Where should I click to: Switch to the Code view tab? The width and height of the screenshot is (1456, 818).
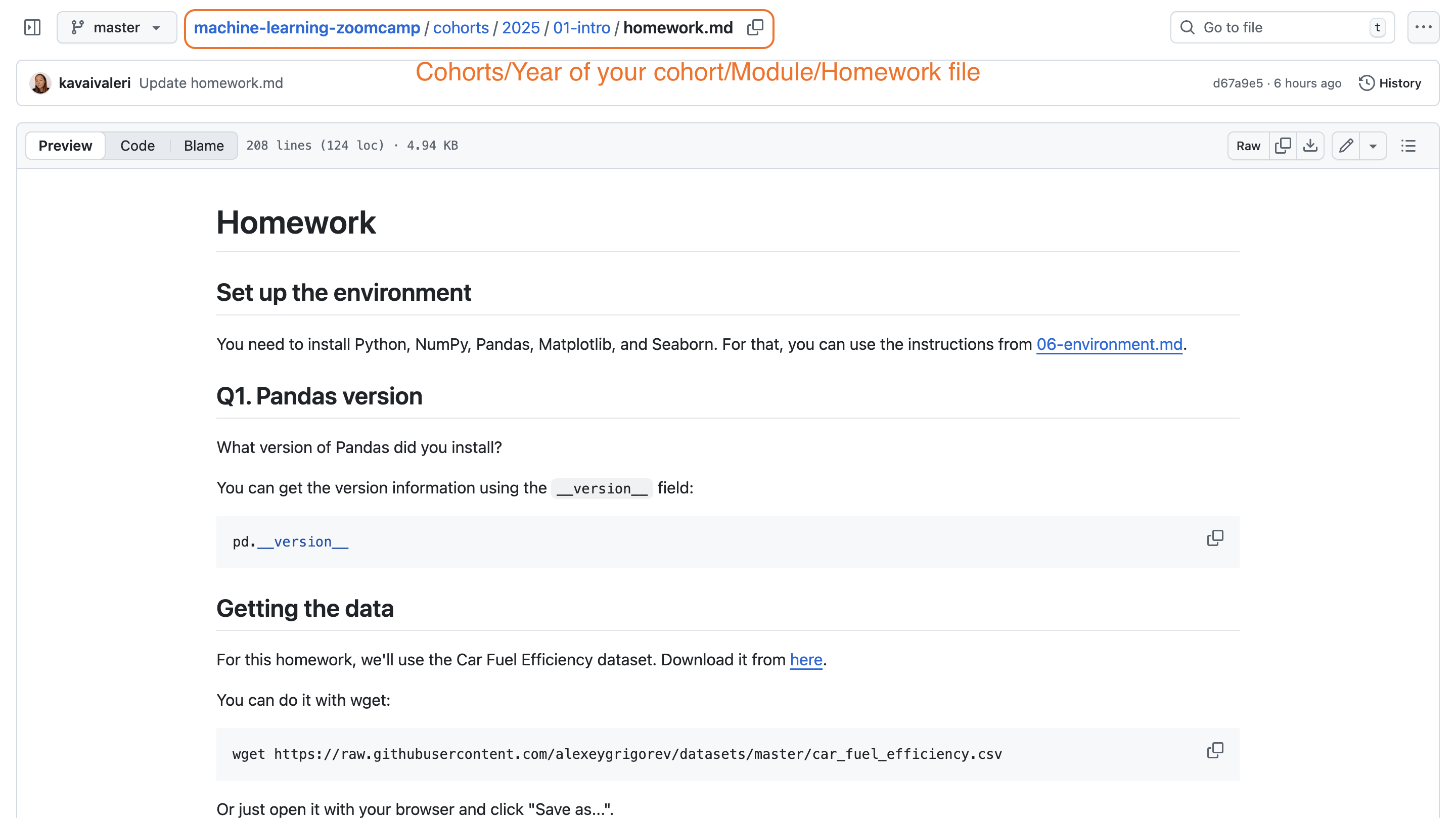[138, 145]
